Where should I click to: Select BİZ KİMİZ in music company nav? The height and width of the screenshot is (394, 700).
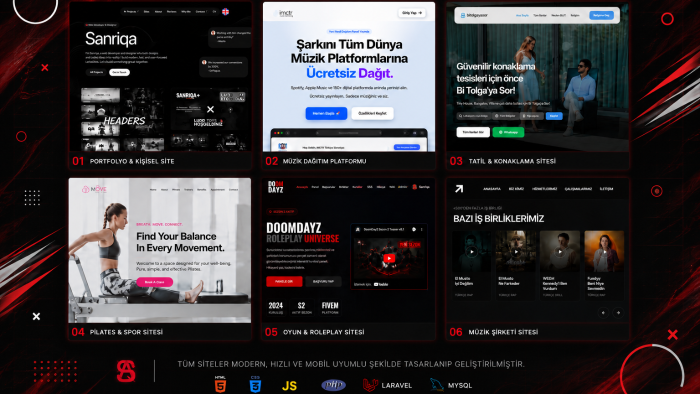coord(516,189)
